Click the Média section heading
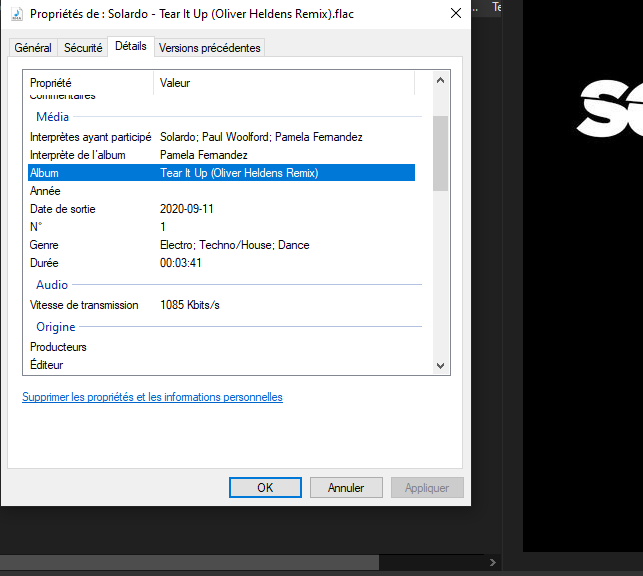Screen dimensions: 643x576 click(x=52, y=117)
